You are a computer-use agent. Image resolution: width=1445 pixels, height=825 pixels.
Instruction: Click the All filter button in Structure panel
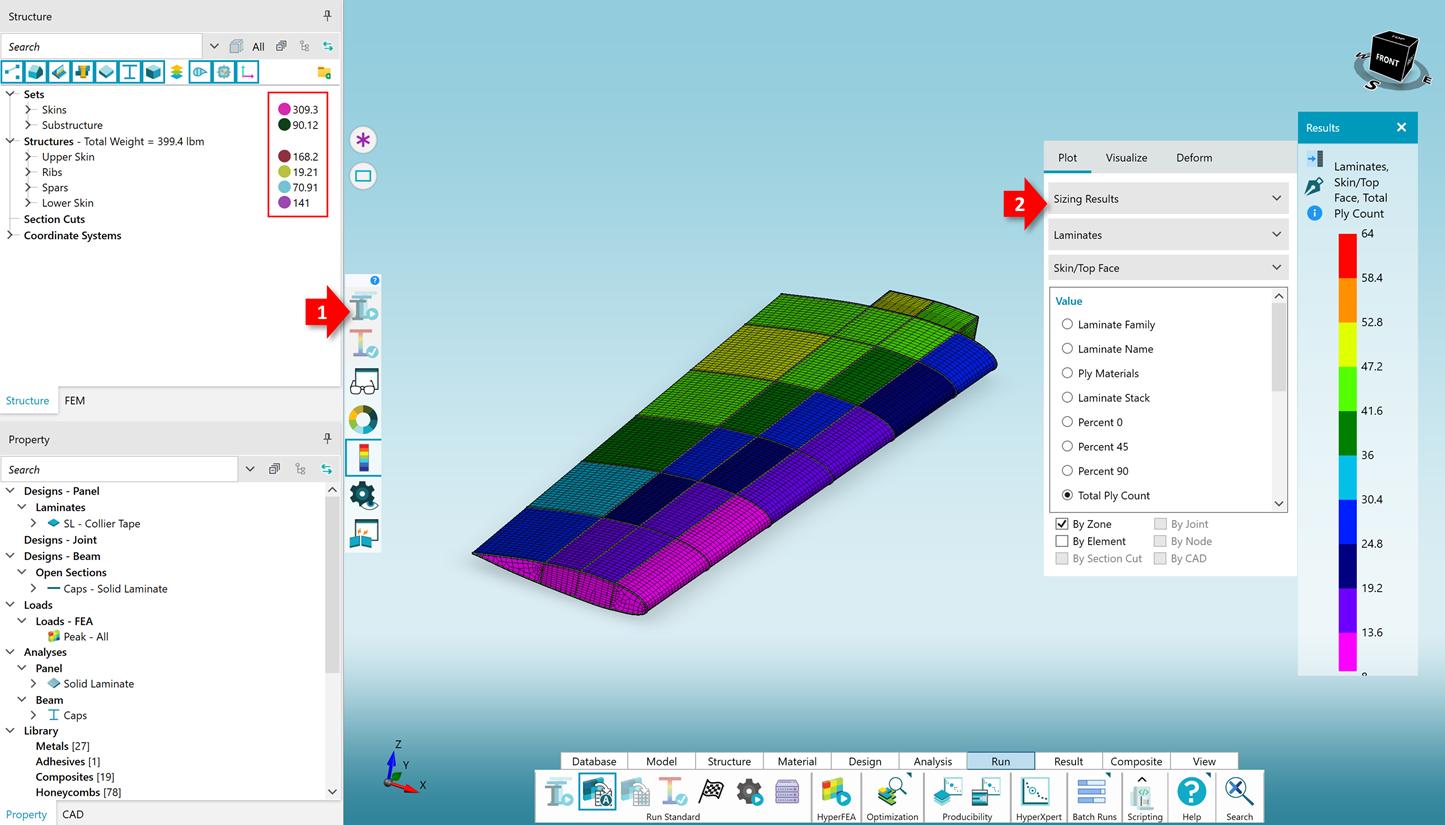[x=258, y=47]
